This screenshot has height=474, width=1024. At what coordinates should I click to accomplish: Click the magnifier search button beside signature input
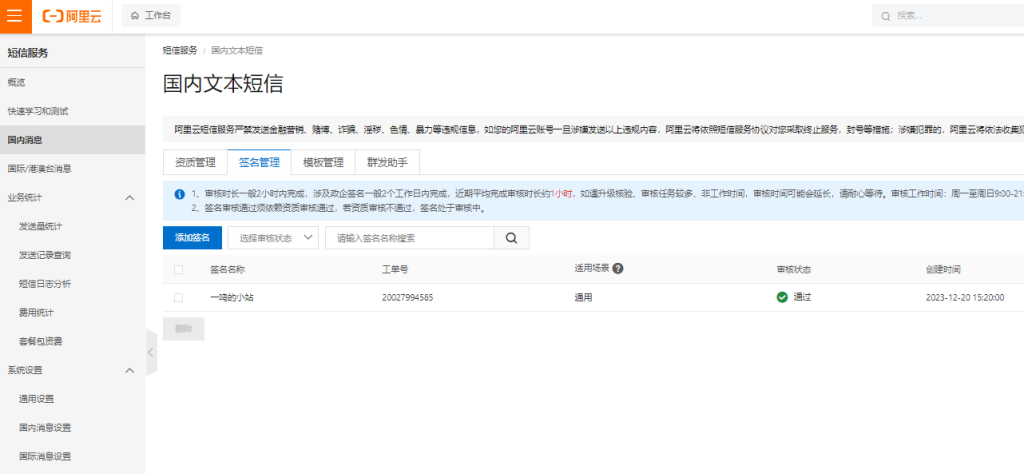(x=511, y=238)
